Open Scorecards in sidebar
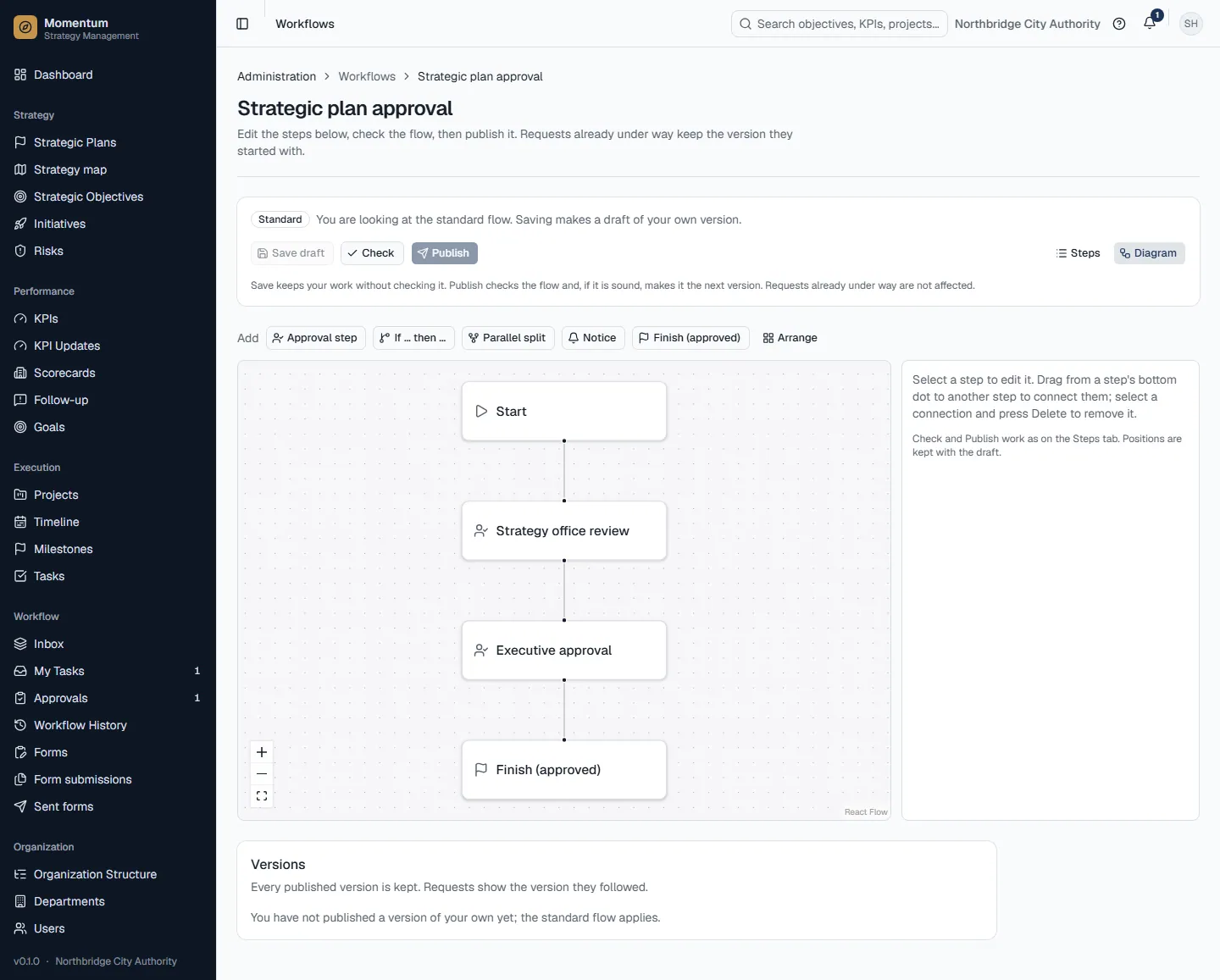This screenshot has width=1220, height=980. (x=108, y=373)
